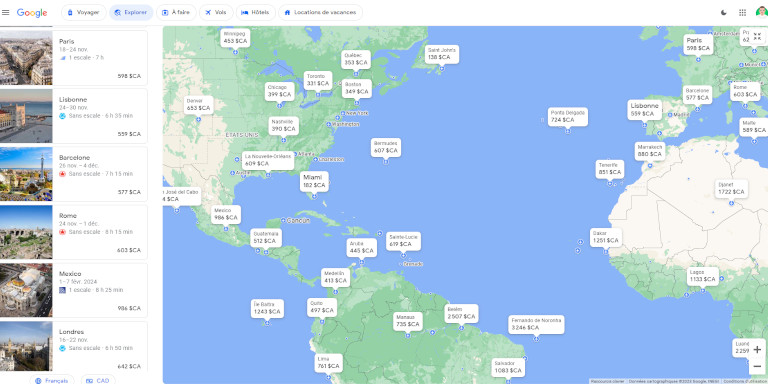
Task: Select Denver 653 $CA map label
Action: click(198, 105)
